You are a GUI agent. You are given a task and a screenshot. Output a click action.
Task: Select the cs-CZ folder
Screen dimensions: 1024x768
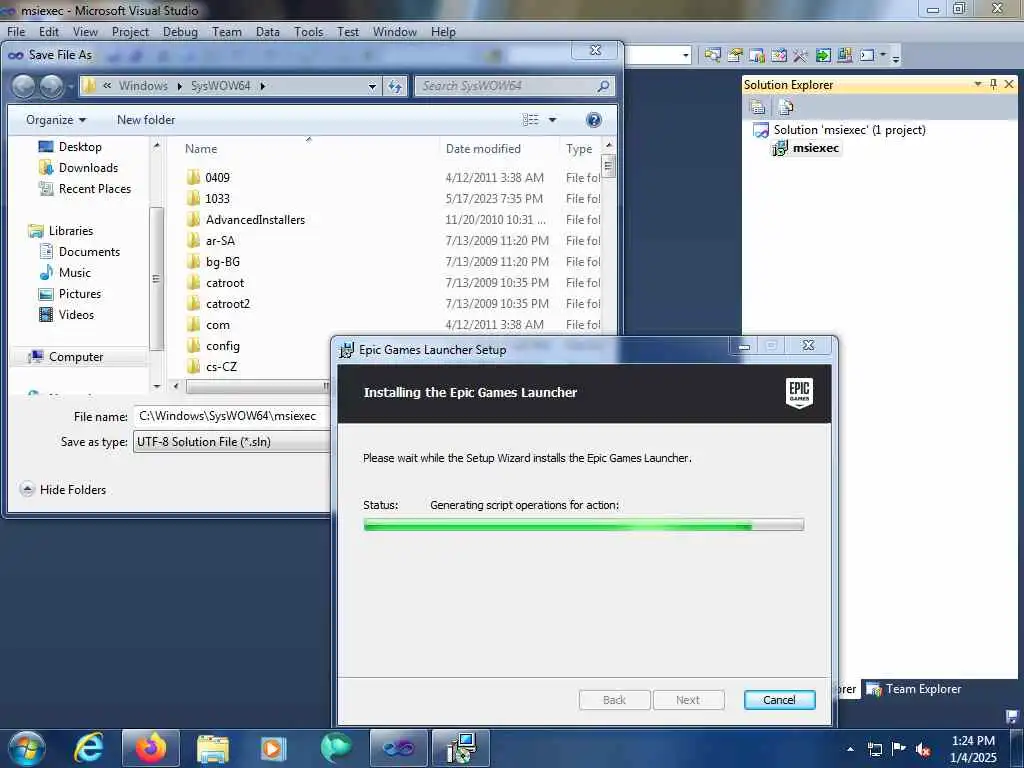(212, 367)
